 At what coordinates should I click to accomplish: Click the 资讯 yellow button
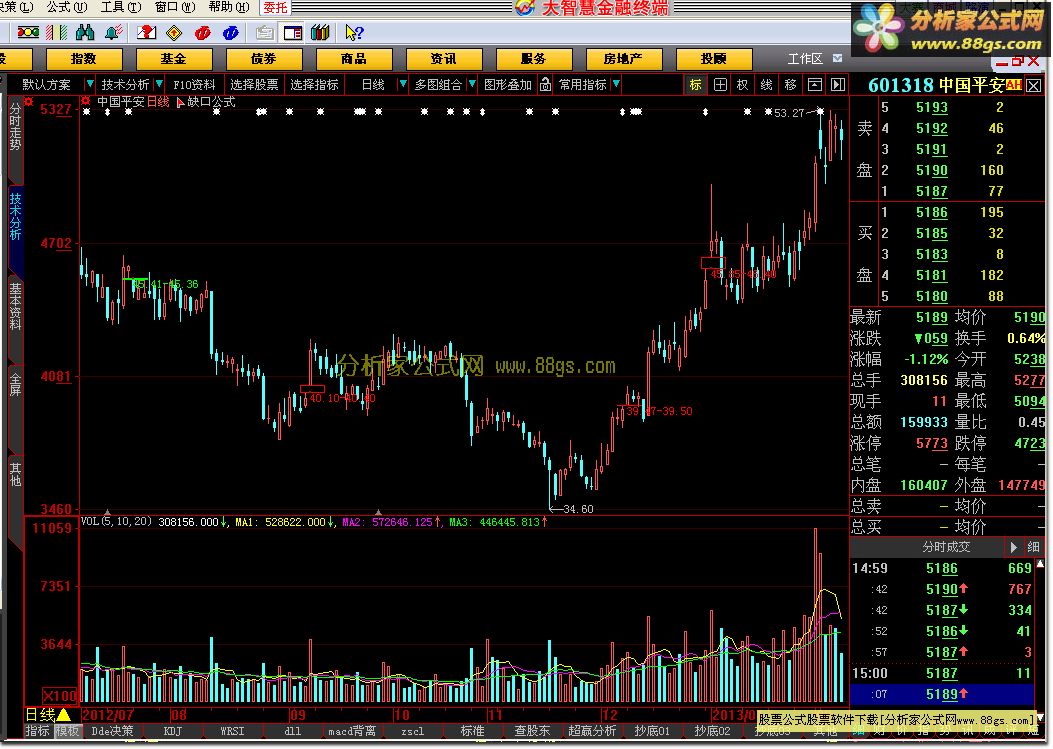(443, 59)
